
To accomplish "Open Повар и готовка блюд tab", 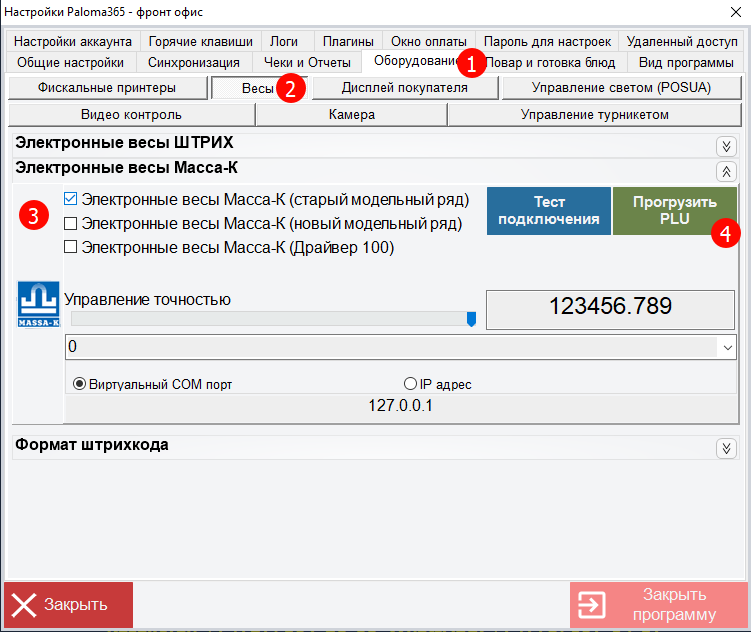I will 551,62.
